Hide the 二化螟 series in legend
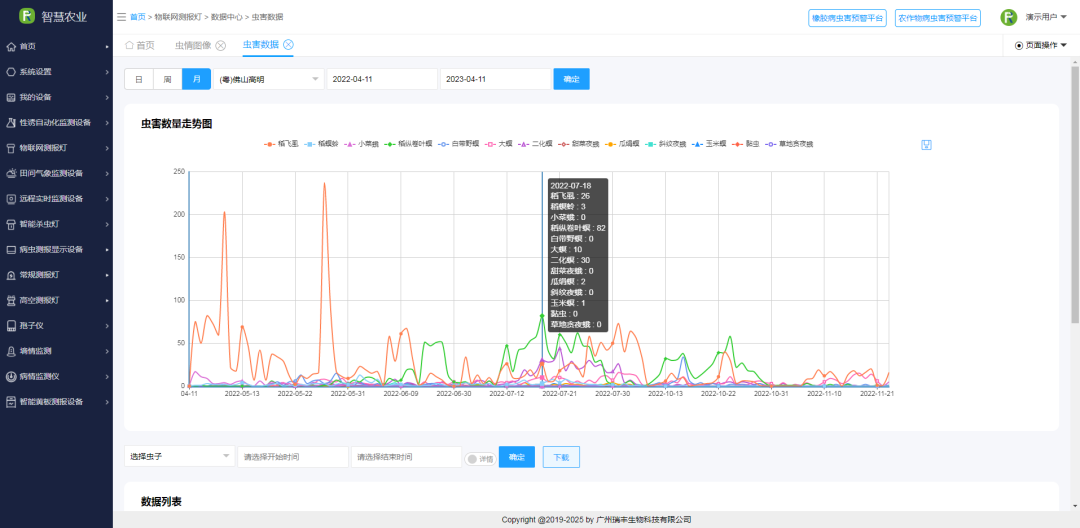Screen dimensions: 1080x528 pyautogui.click(x=536, y=144)
